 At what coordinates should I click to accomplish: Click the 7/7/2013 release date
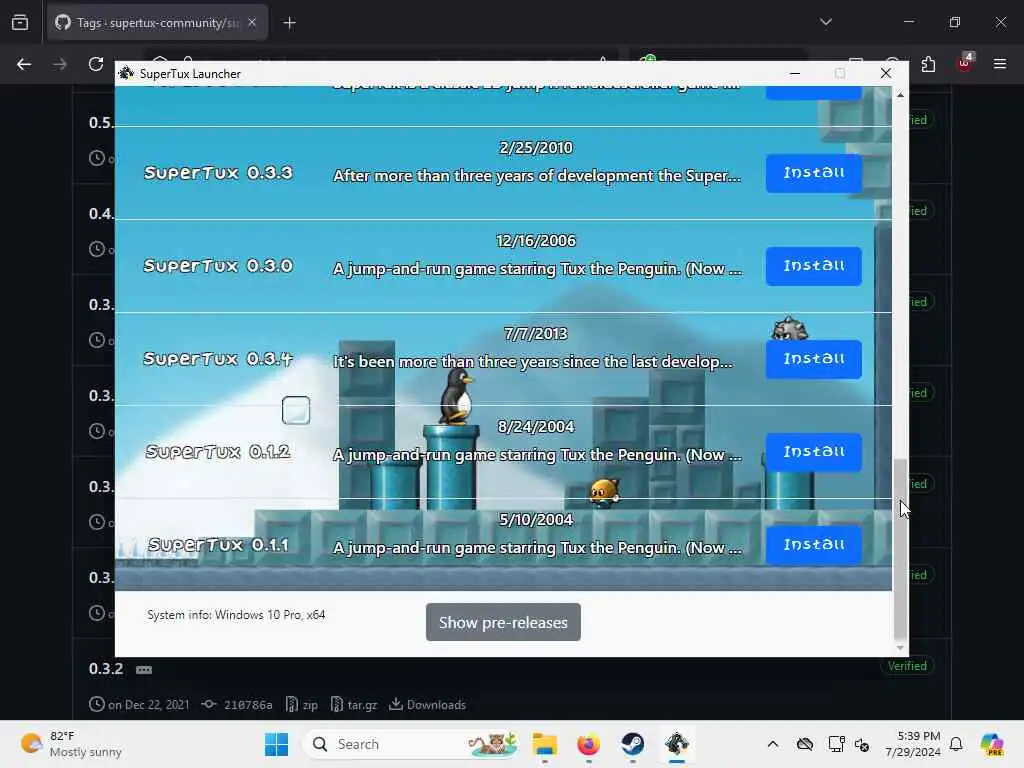click(536, 334)
